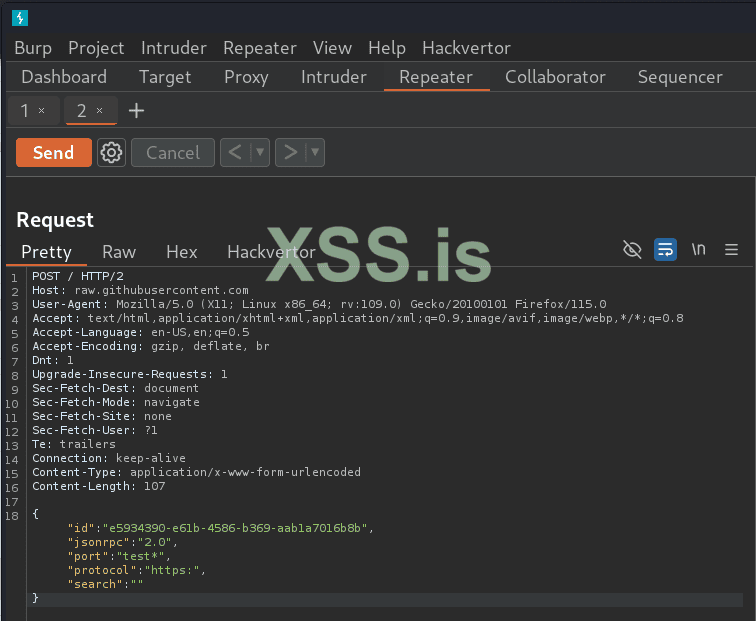Toggle the line wrap icon

coord(665,250)
